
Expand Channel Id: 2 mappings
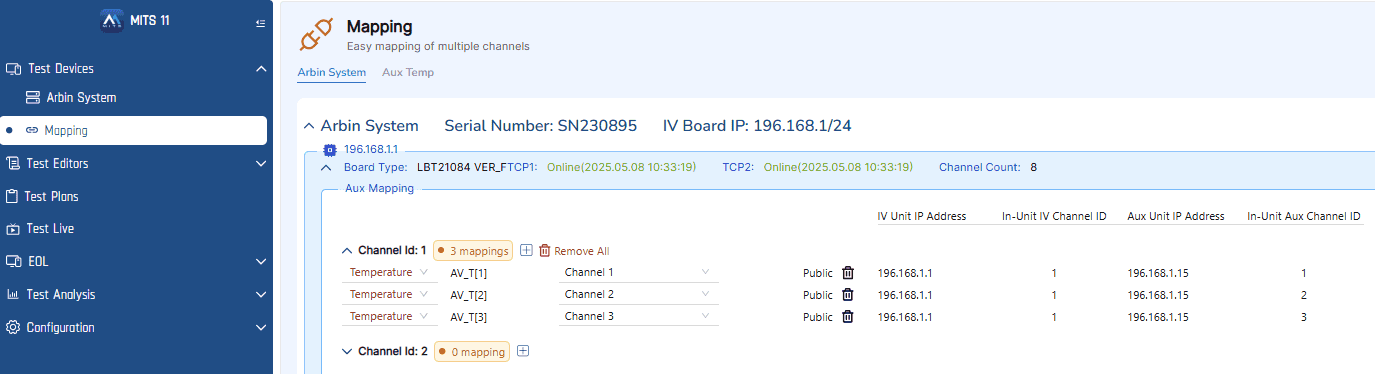[x=347, y=351]
